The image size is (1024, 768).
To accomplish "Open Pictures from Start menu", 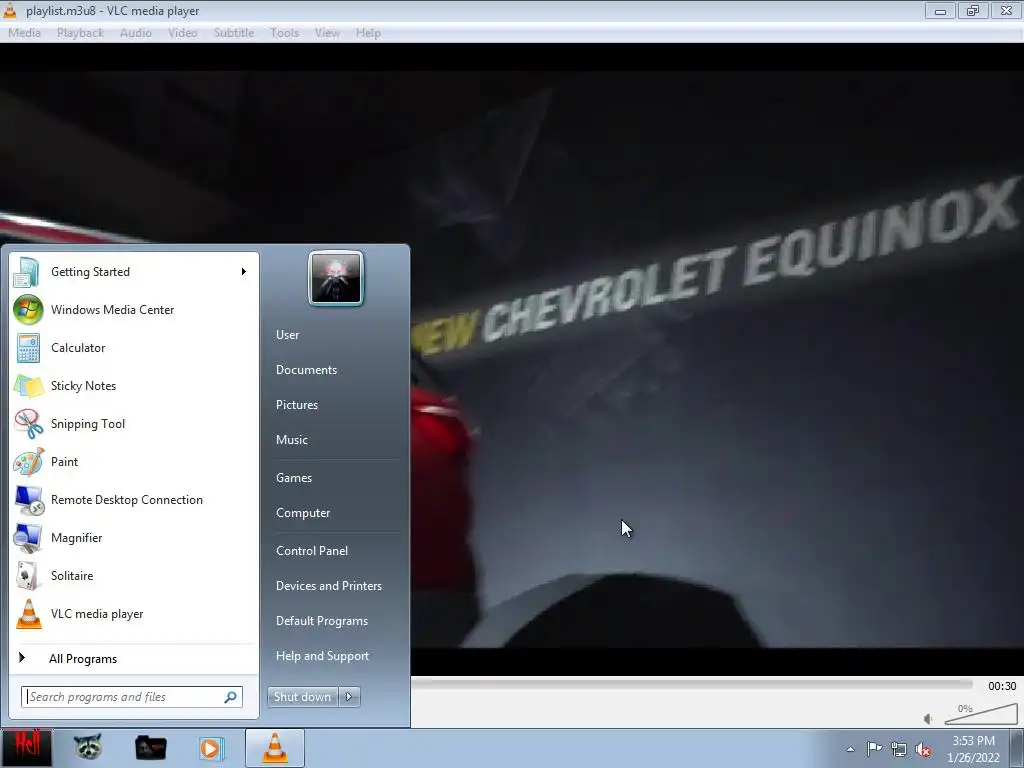I will click(x=297, y=405).
